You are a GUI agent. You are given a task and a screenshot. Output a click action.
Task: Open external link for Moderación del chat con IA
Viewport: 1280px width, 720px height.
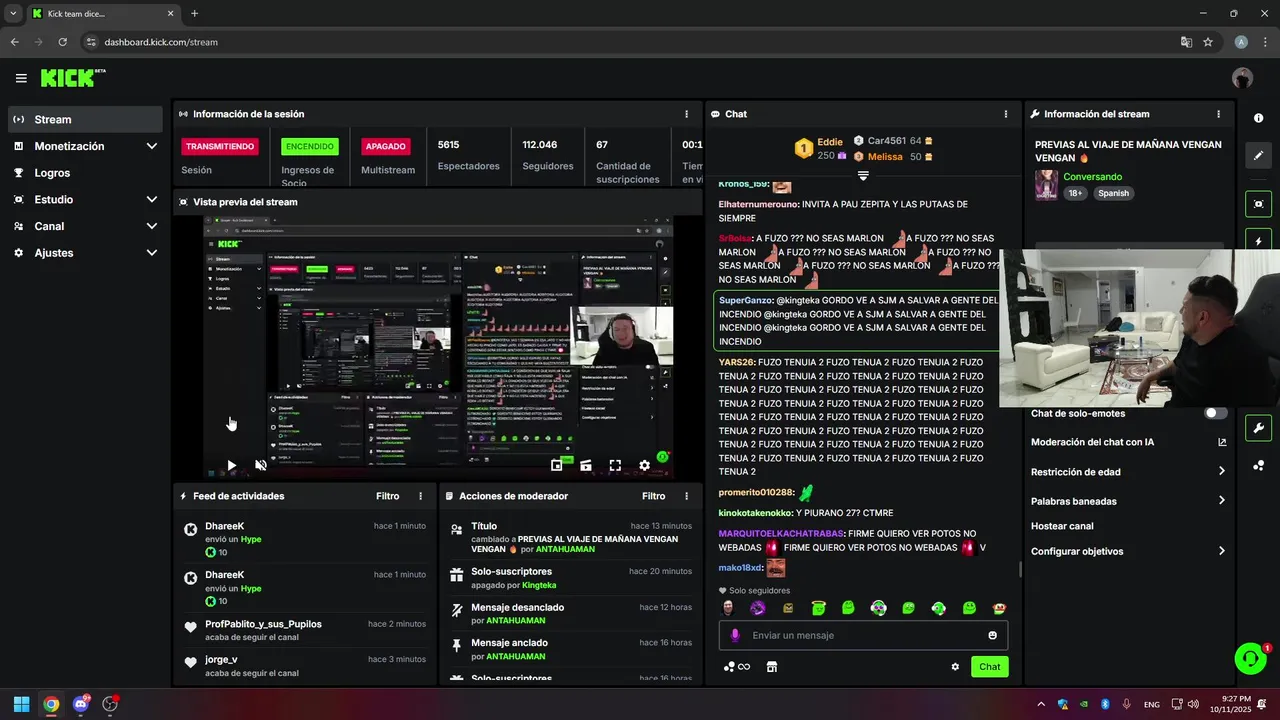pyautogui.click(x=1222, y=442)
